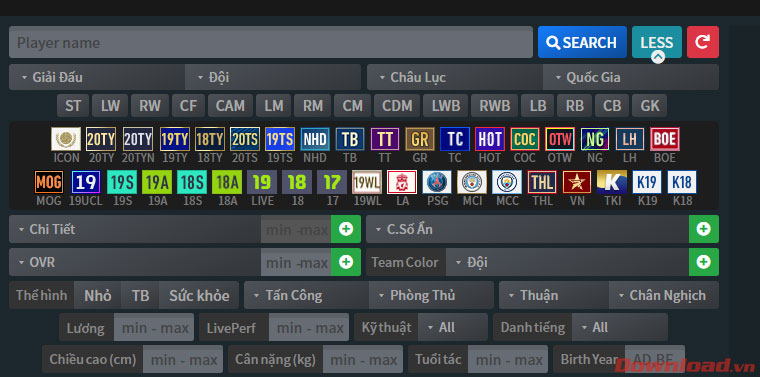Select the ICON season badge

66,139
